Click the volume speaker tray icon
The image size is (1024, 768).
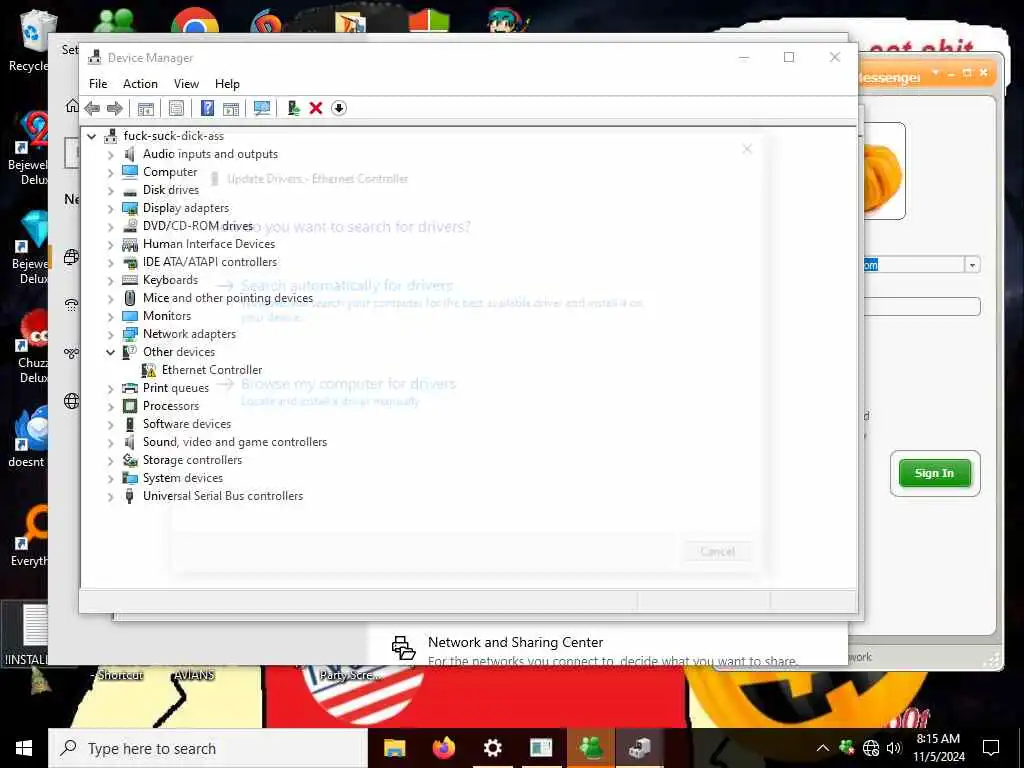click(x=894, y=748)
